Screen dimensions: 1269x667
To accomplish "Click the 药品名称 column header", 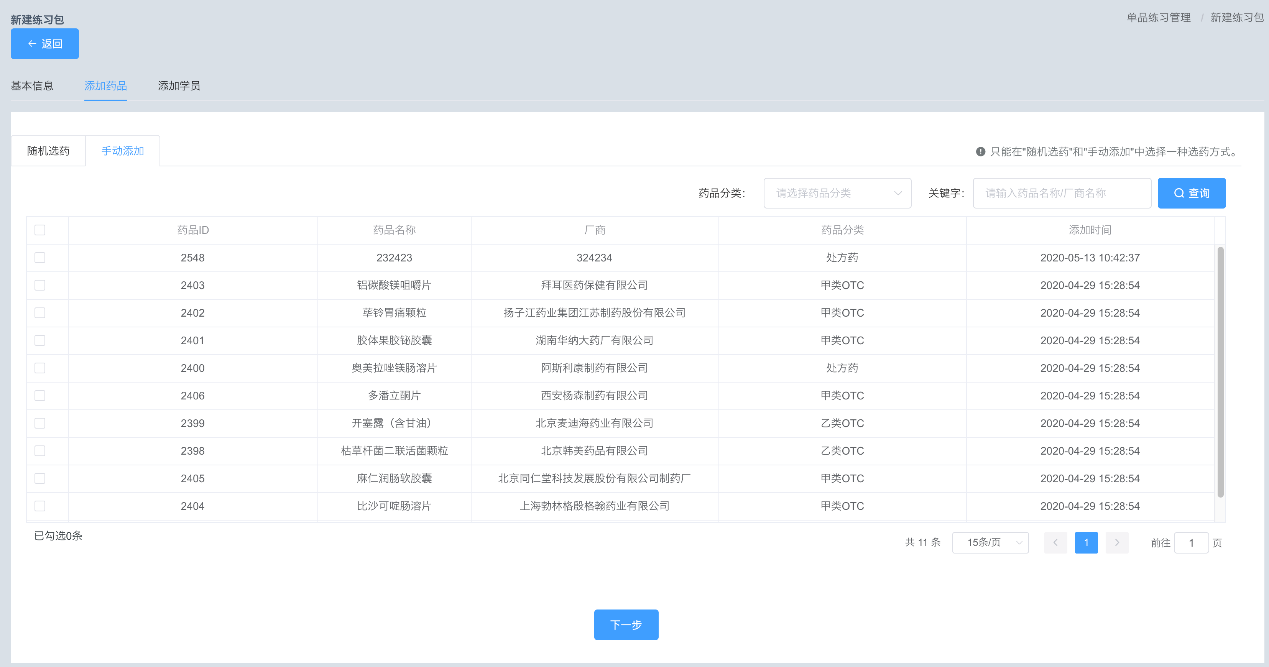I will [394, 230].
